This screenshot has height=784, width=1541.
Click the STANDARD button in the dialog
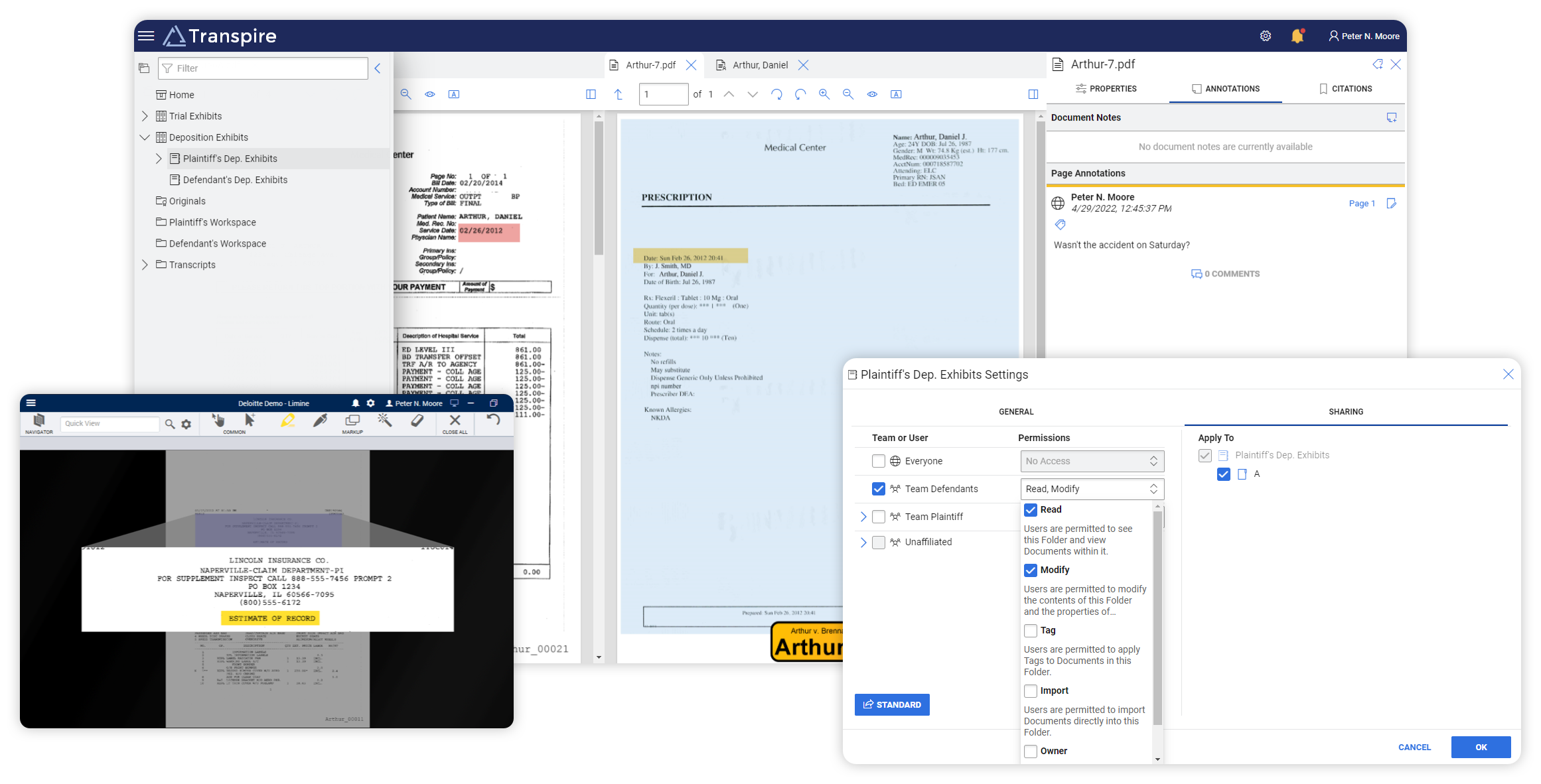pyautogui.click(x=892, y=704)
